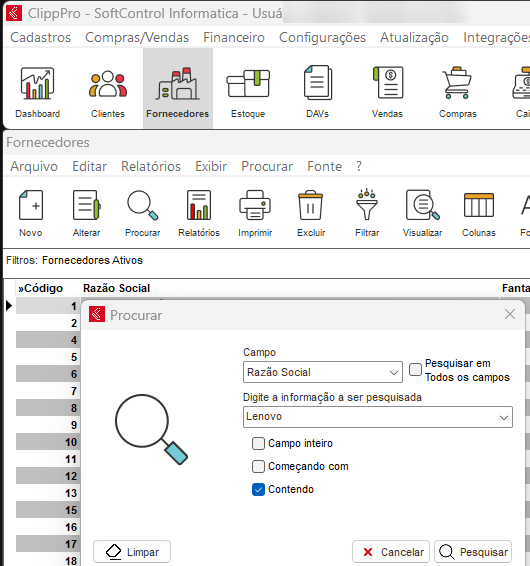Select supplier row with code 17

48,544
